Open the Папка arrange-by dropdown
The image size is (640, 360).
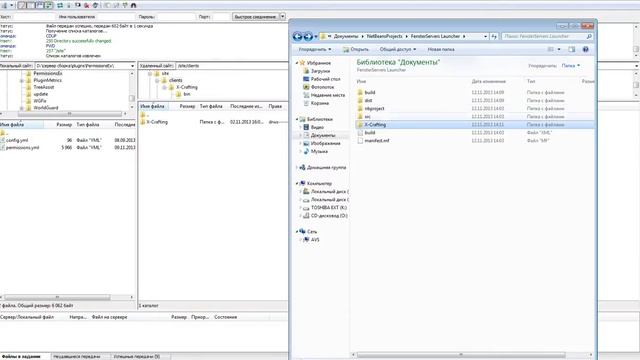click(x=571, y=66)
